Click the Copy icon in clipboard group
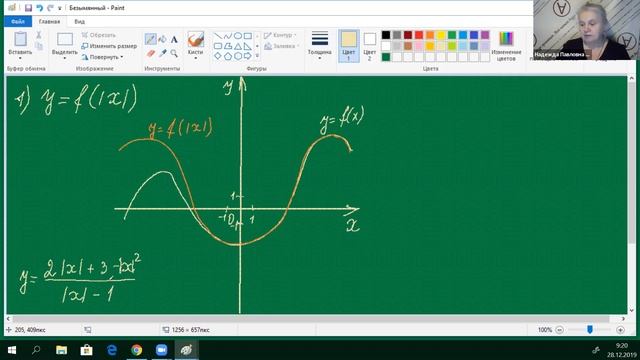The image size is (640, 360). pyautogui.click(x=39, y=46)
